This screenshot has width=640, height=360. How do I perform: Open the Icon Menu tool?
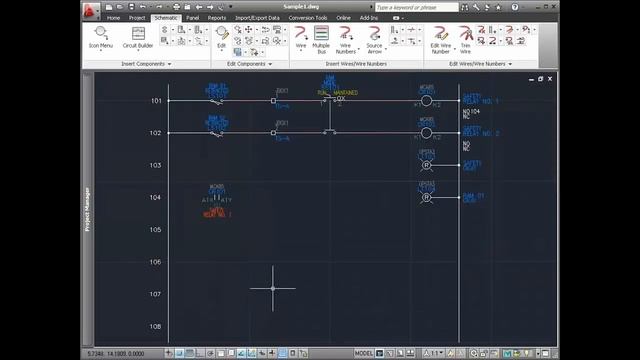click(100, 38)
